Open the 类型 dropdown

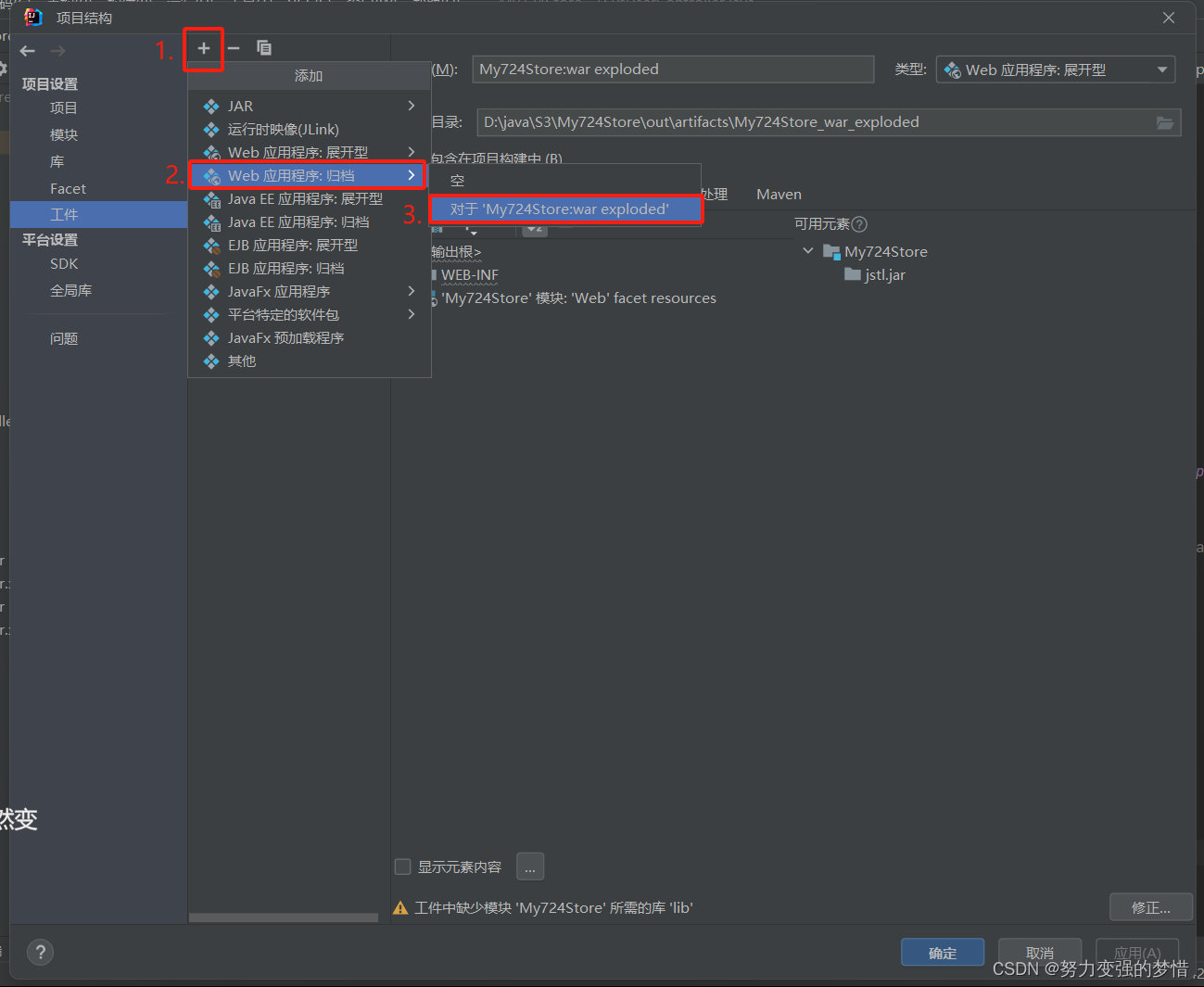1056,70
